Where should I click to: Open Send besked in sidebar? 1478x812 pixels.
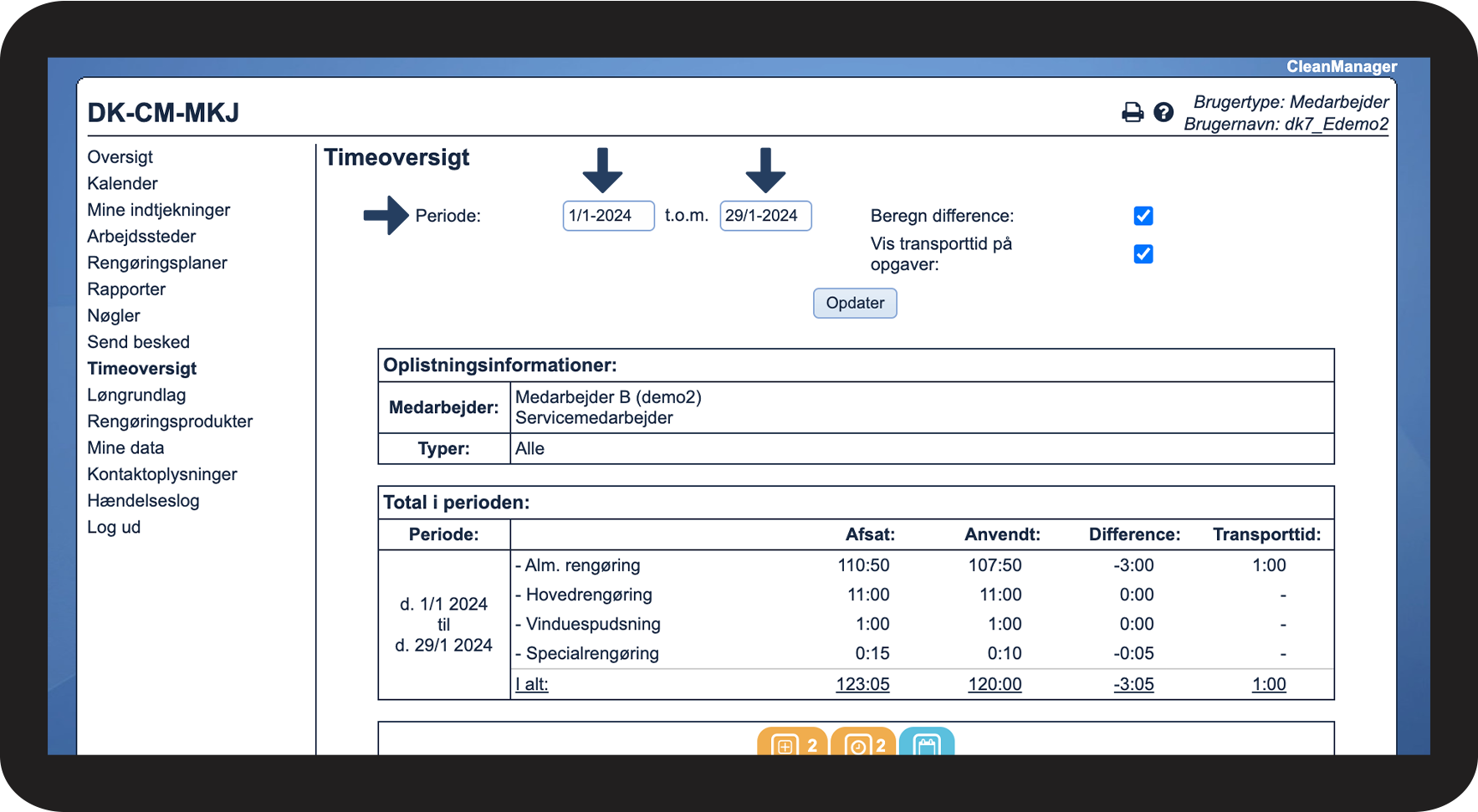(x=139, y=342)
